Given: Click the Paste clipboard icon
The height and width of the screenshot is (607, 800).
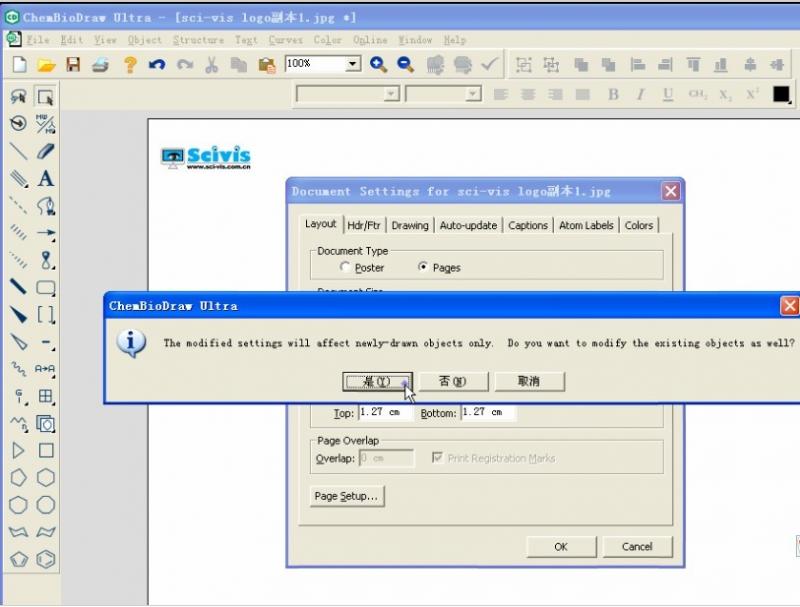Looking at the screenshot, I should [x=266, y=65].
